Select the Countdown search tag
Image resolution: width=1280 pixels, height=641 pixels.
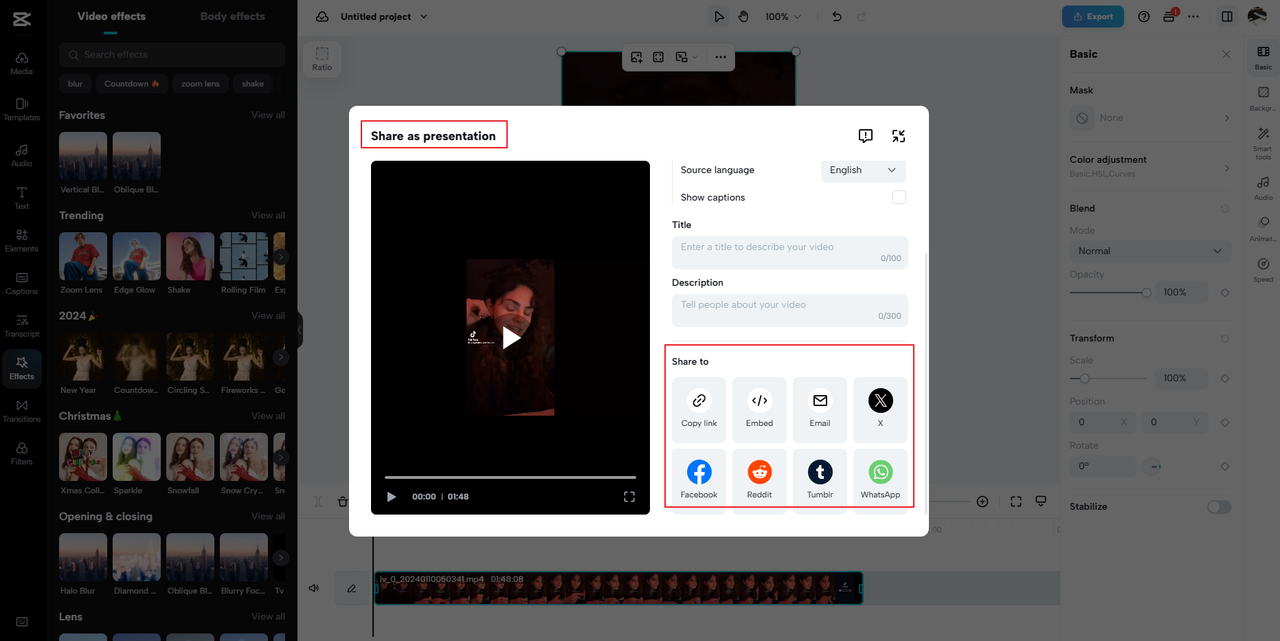pyautogui.click(x=132, y=84)
